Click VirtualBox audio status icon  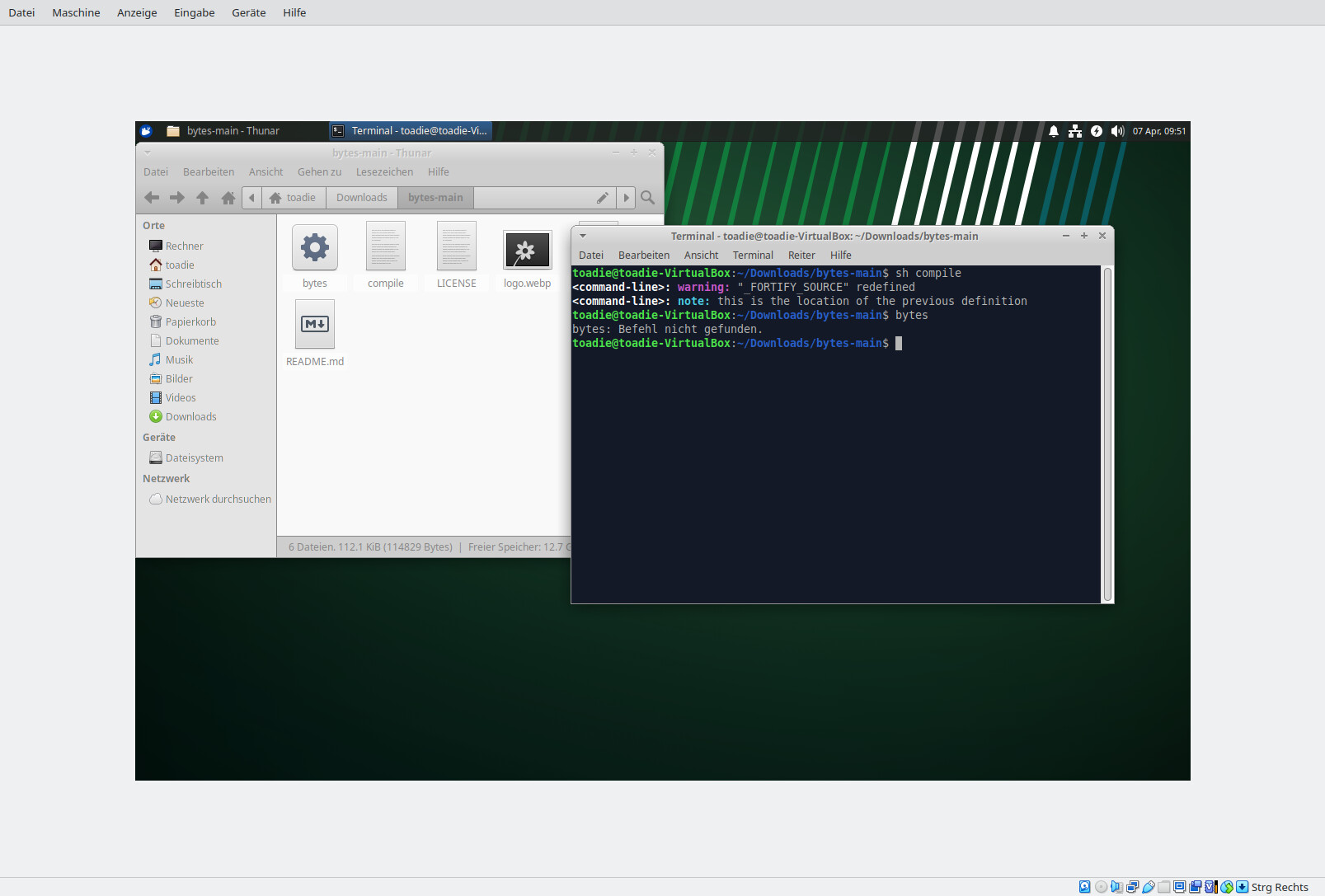(x=1116, y=887)
